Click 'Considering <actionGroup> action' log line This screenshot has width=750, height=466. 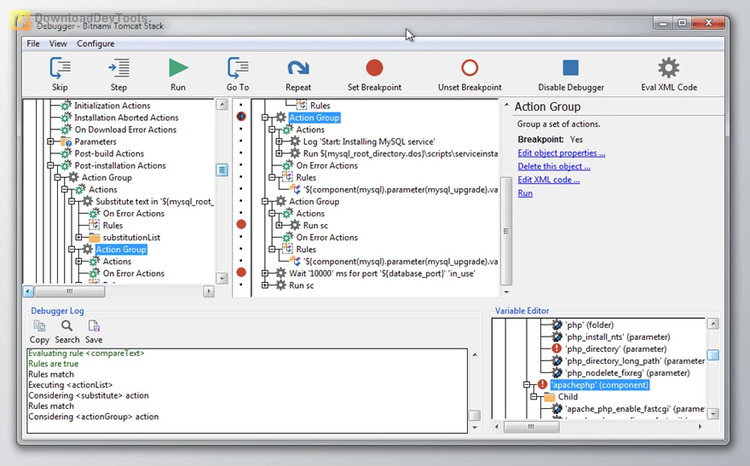pos(93,417)
